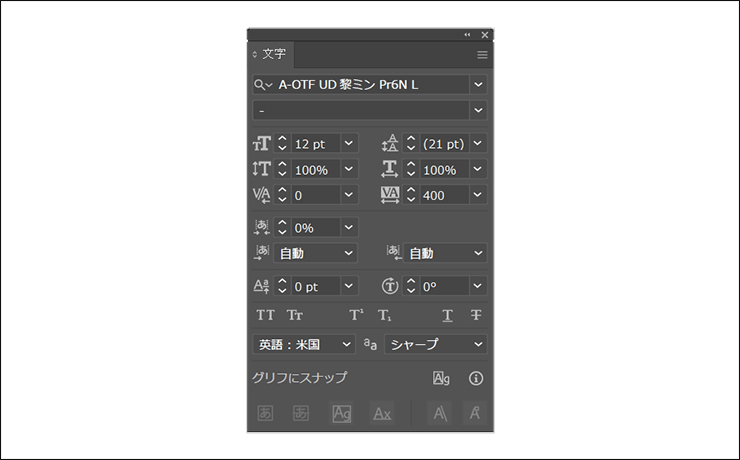This screenshot has height=460, width=740.
Task: Apply Underline to text
Action: (447, 315)
